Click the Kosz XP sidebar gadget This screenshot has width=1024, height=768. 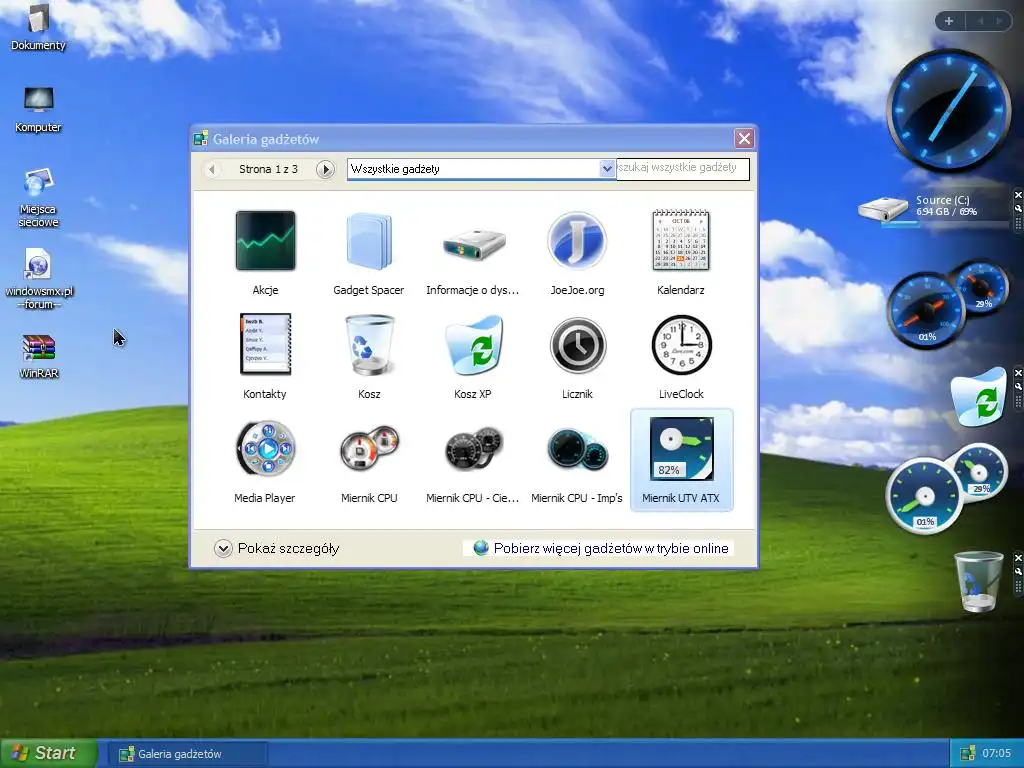pos(978,396)
